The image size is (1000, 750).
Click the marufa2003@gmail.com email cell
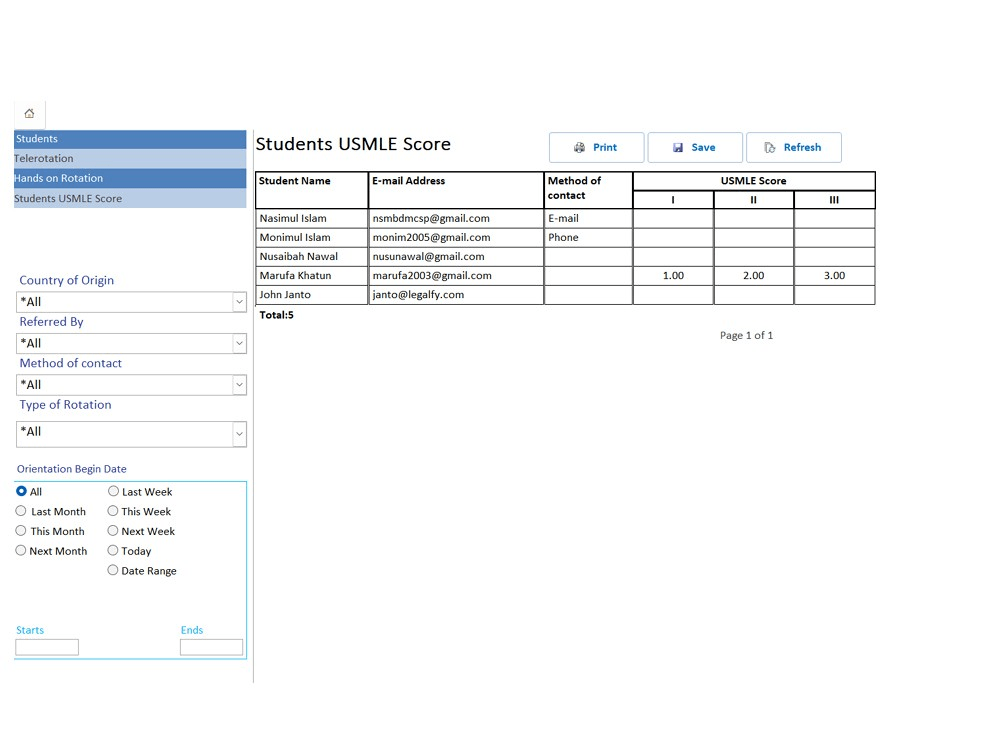tap(456, 276)
